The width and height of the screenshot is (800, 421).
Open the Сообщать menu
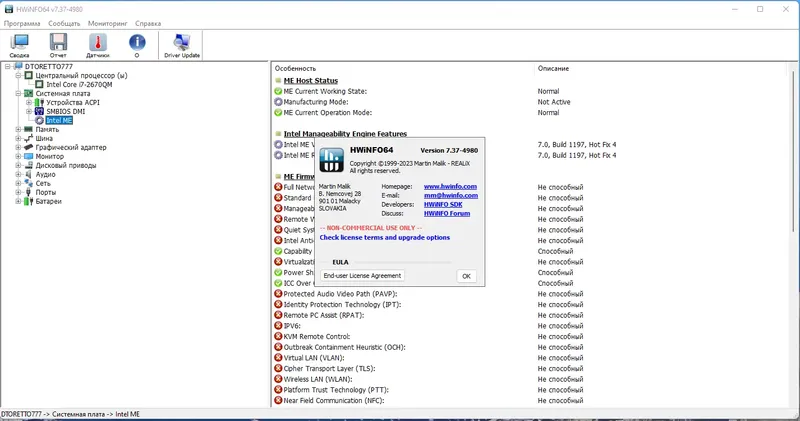click(x=64, y=23)
